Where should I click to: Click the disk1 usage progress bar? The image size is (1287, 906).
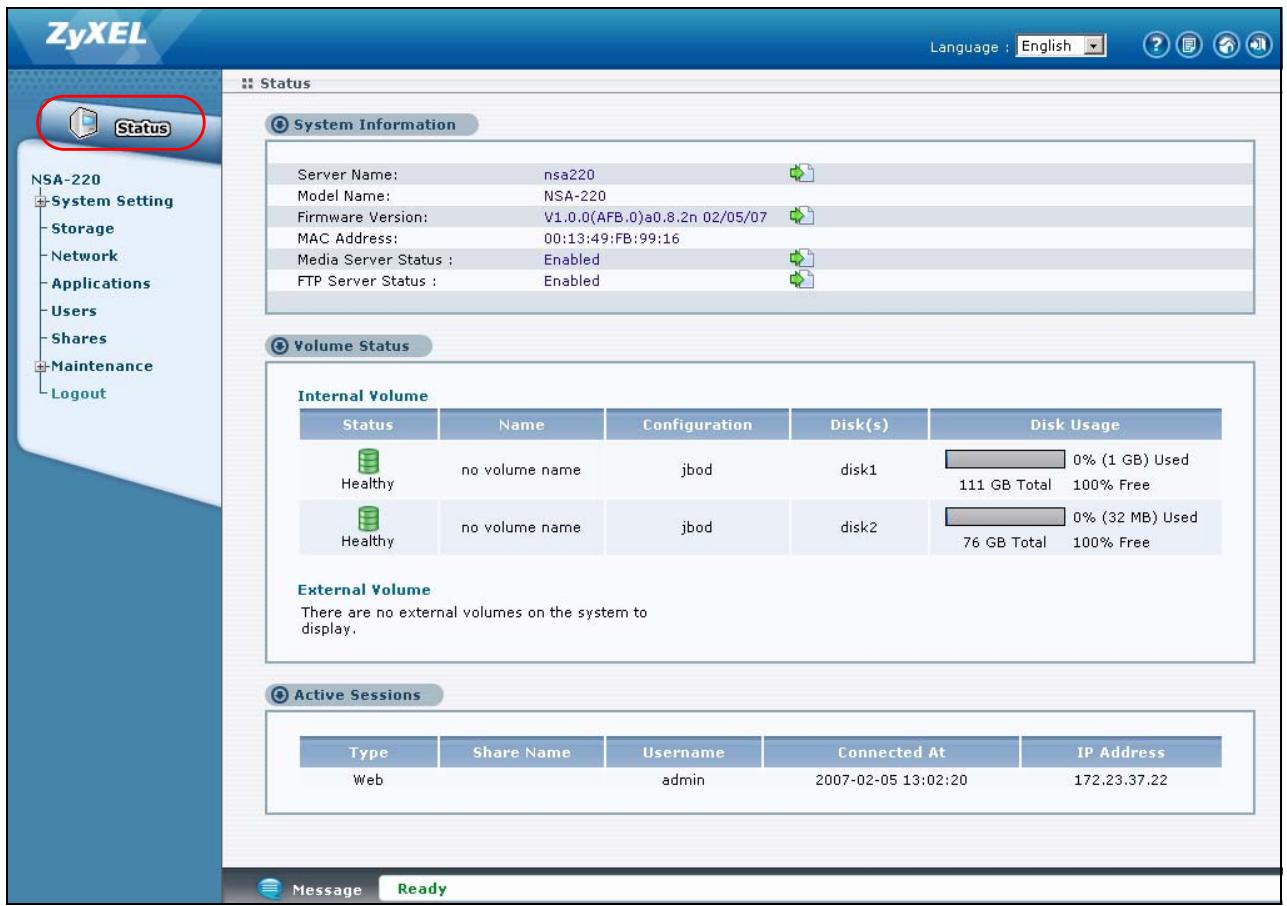(x=1005, y=460)
